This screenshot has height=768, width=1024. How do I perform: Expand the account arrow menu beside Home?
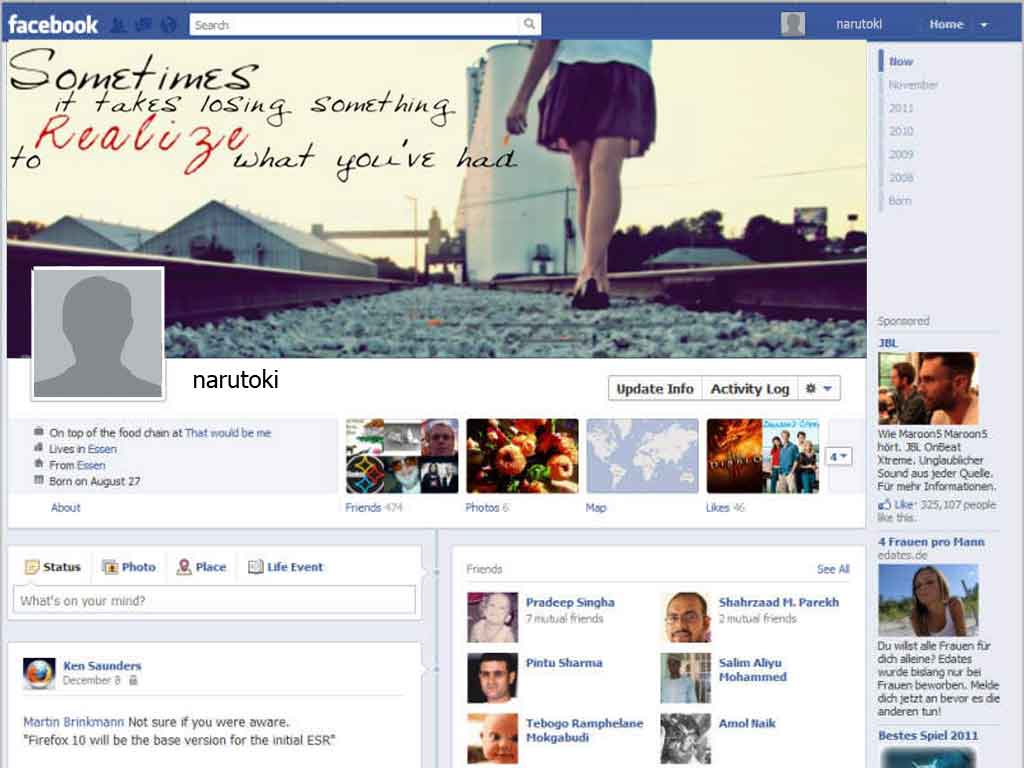point(984,25)
